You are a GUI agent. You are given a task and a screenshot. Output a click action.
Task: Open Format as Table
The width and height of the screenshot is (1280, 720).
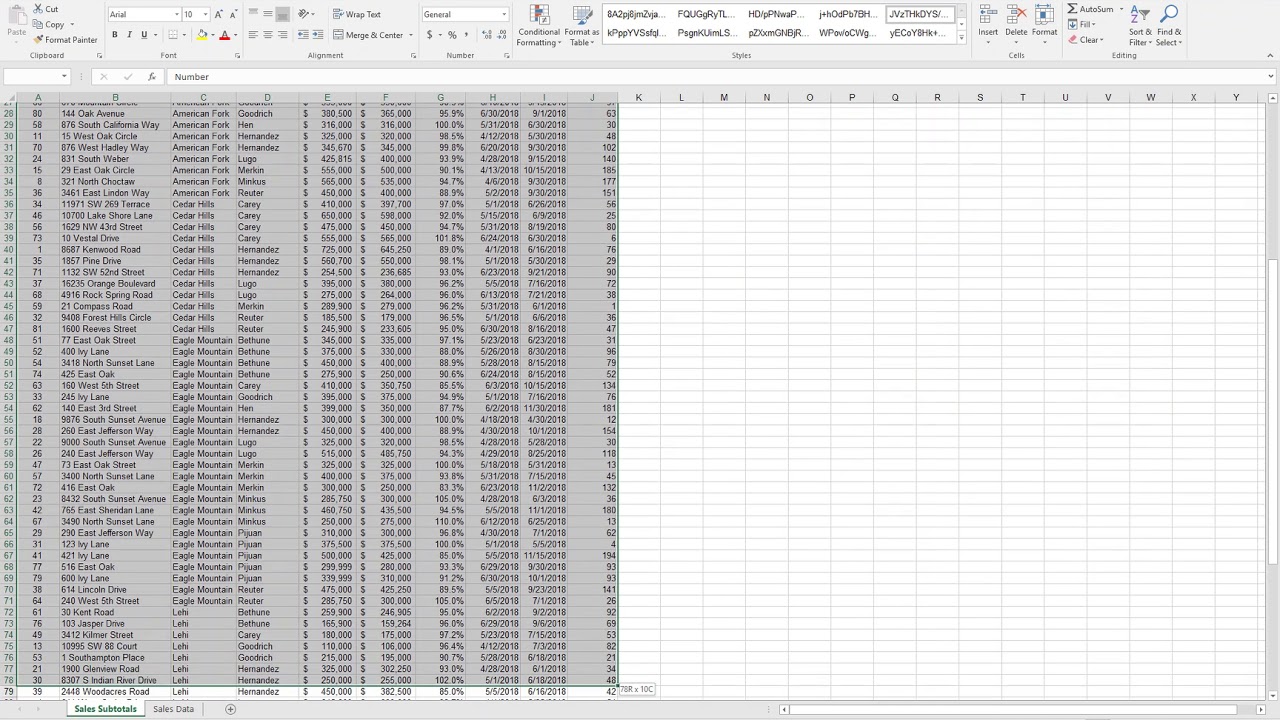(581, 26)
